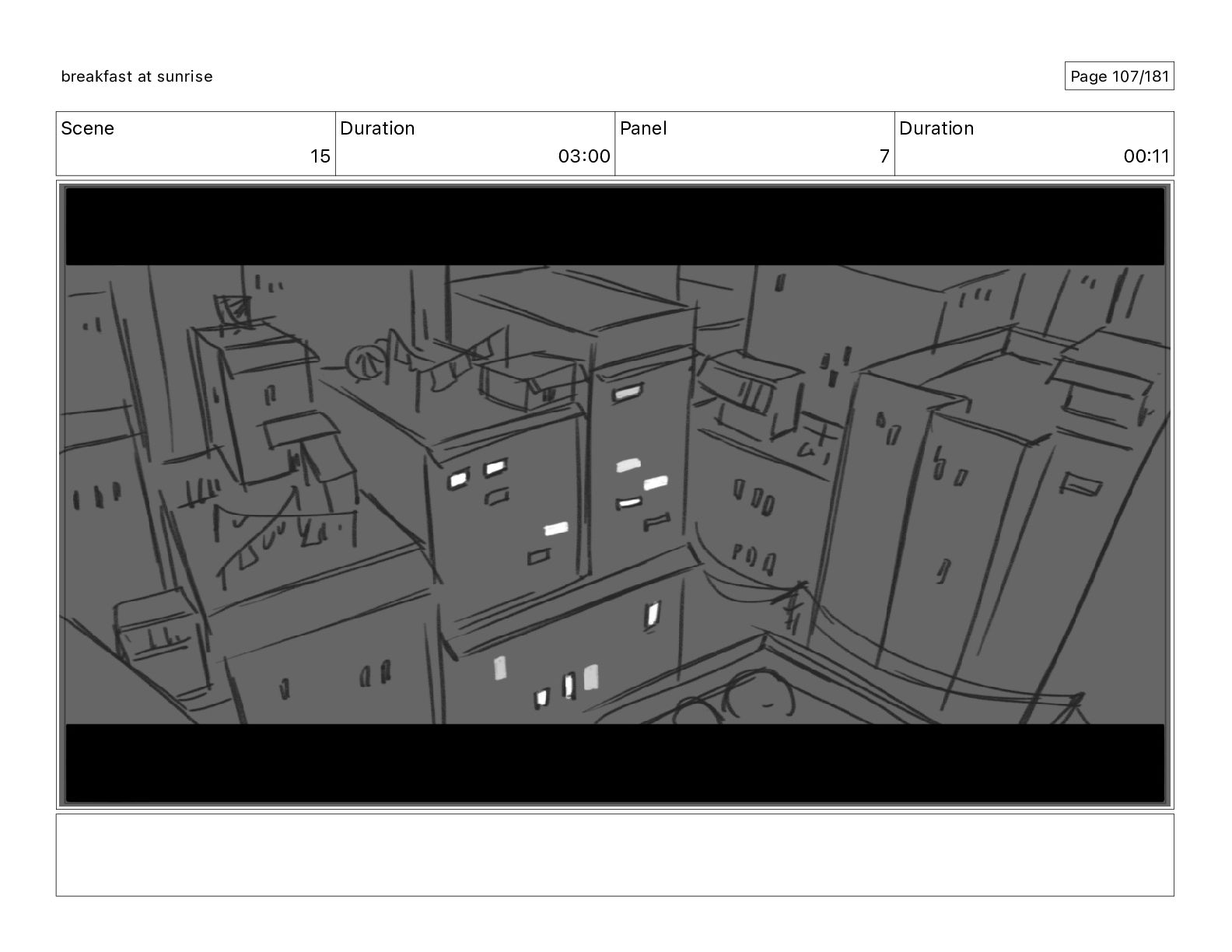Select the panel number 7
The height and width of the screenshot is (952, 1232).
[884, 156]
